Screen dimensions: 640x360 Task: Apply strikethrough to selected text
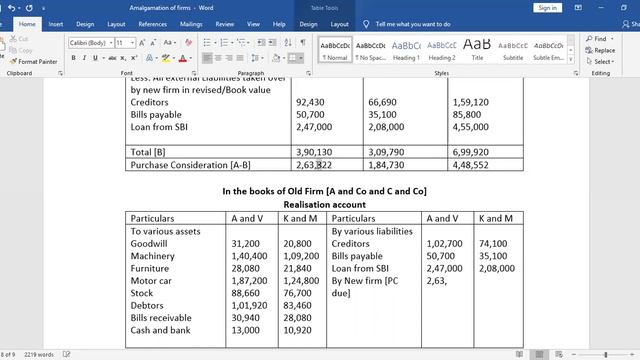pyautogui.click(x=112, y=58)
